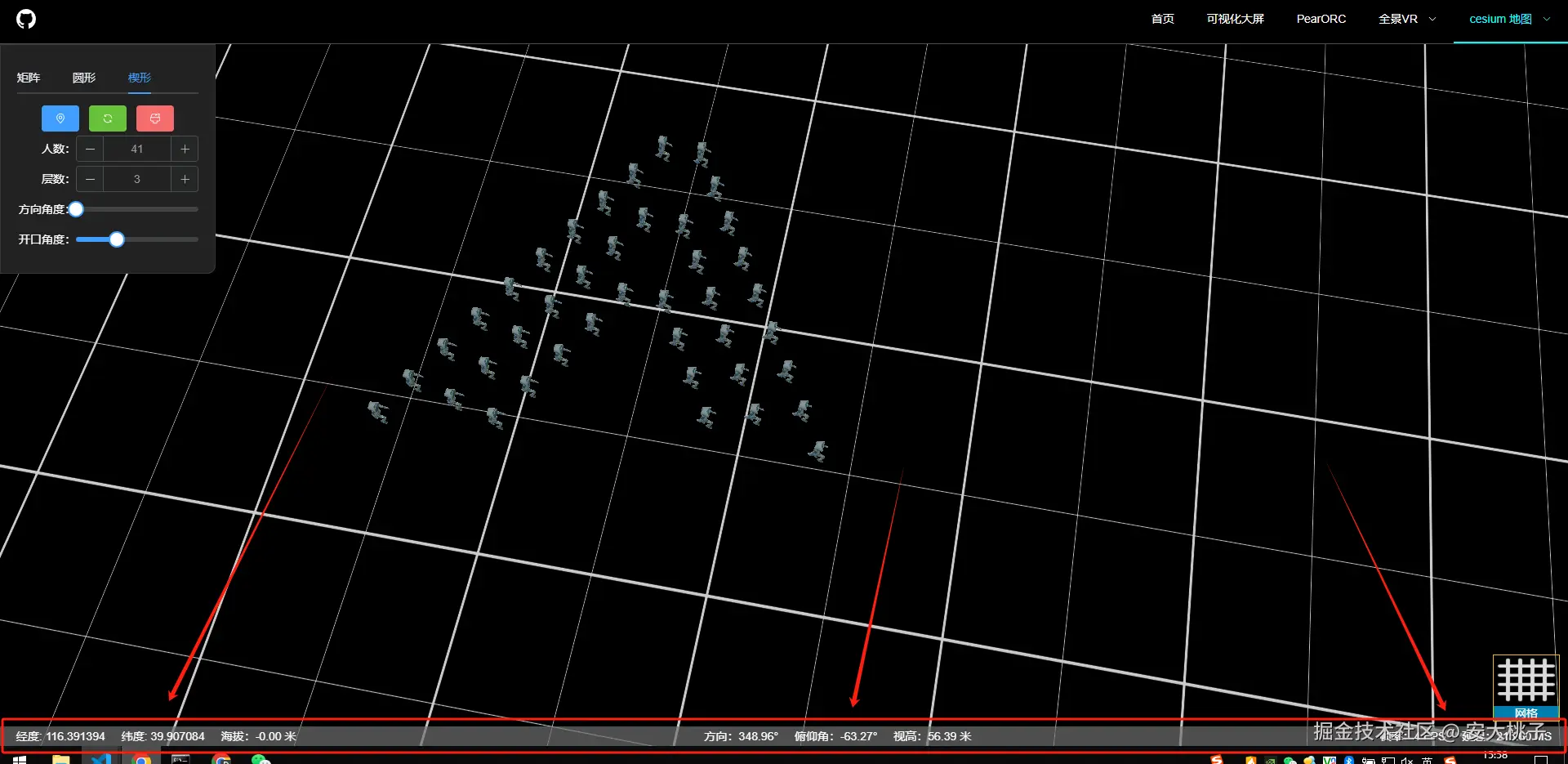The height and width of the screenshot is (764, 1568).
Task: Click the Bluetooth tray icon
Action: click(1349, 761)
